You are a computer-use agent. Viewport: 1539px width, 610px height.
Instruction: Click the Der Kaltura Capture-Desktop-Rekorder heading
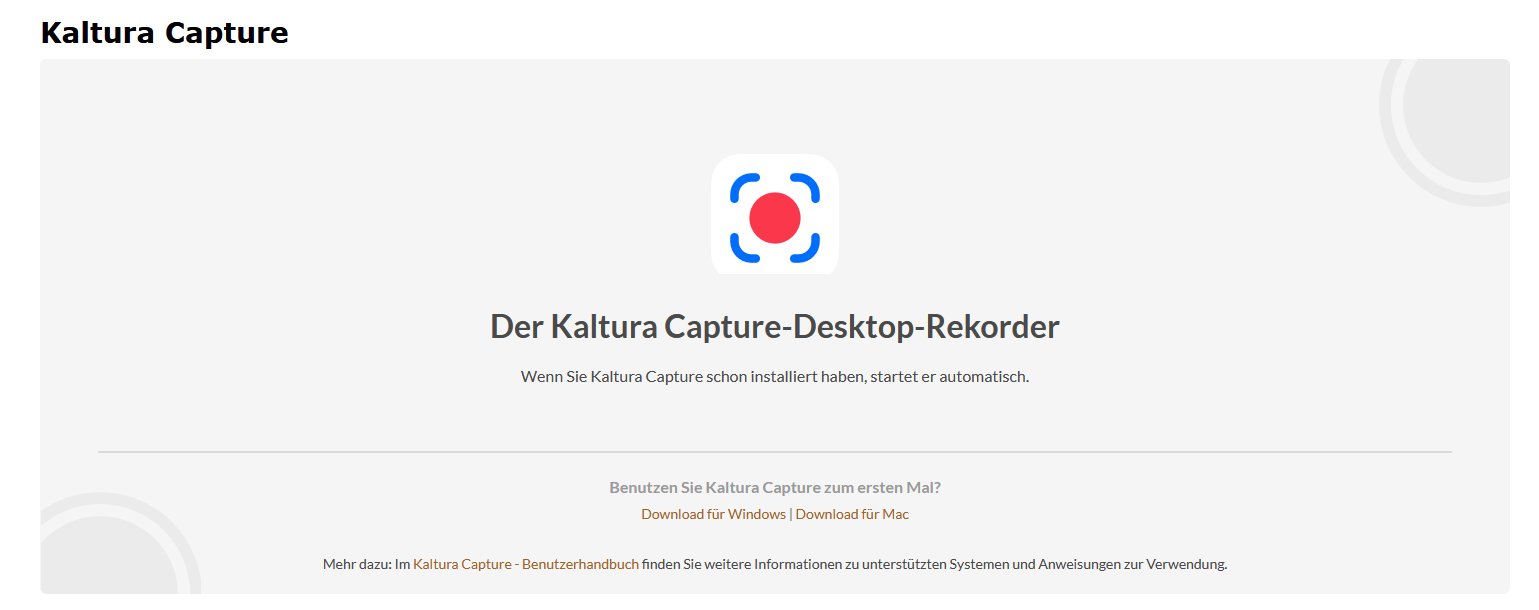(x=774, y=327)
